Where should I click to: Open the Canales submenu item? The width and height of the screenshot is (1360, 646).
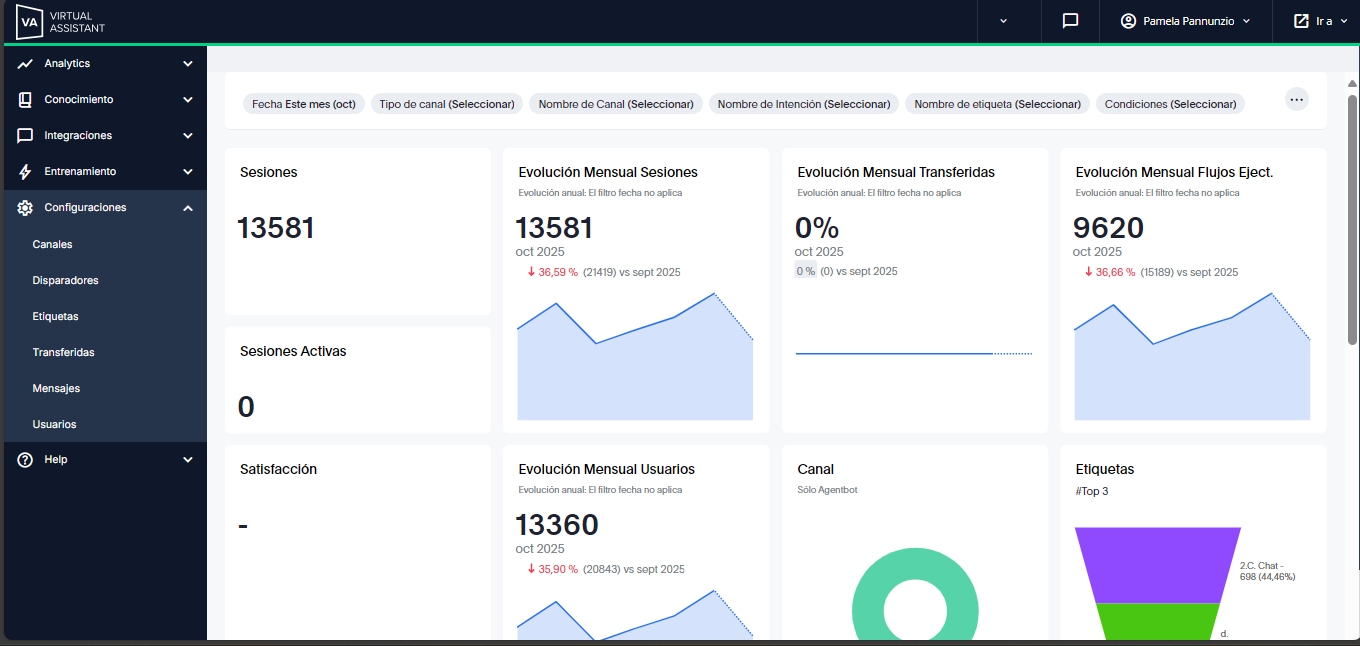[x=52, y=244]
